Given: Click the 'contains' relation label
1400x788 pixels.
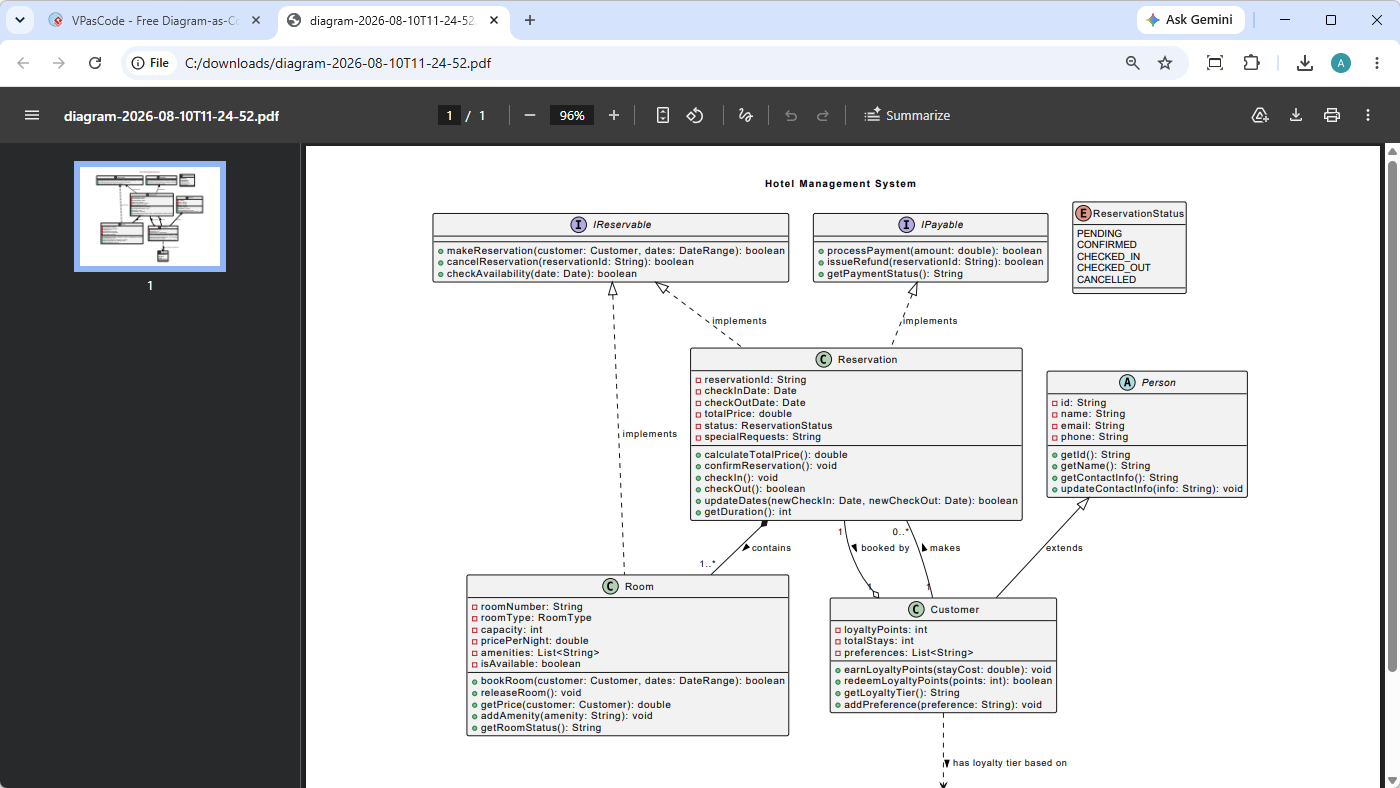Looking at the screenshot, I should coord(771,548).
